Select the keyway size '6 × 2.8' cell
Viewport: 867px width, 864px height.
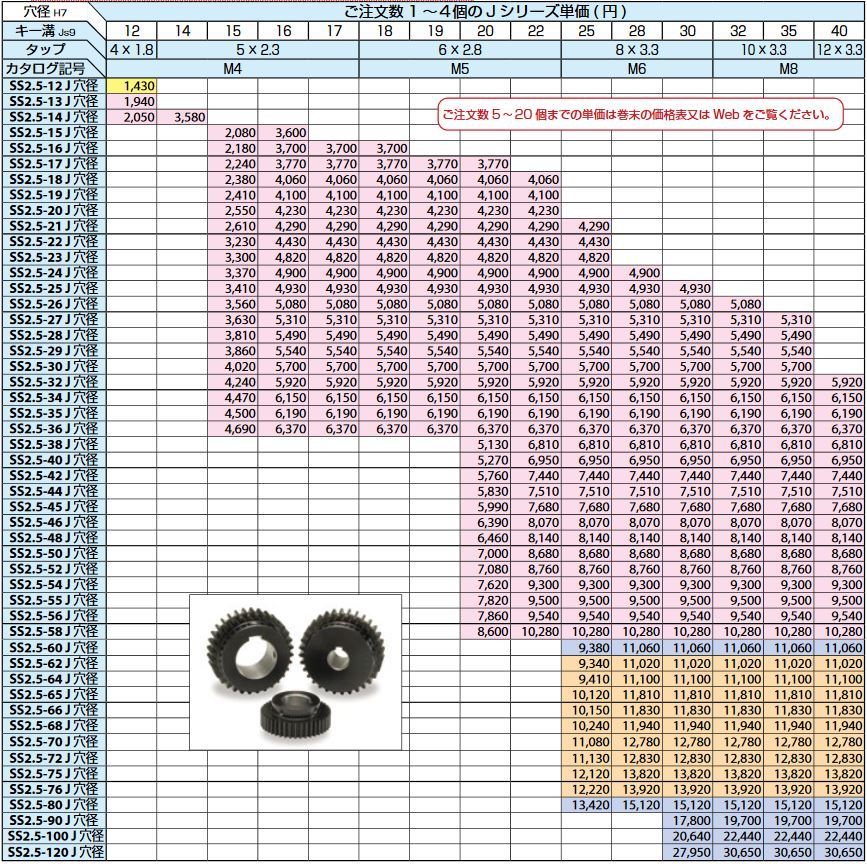tap(460, 50)
